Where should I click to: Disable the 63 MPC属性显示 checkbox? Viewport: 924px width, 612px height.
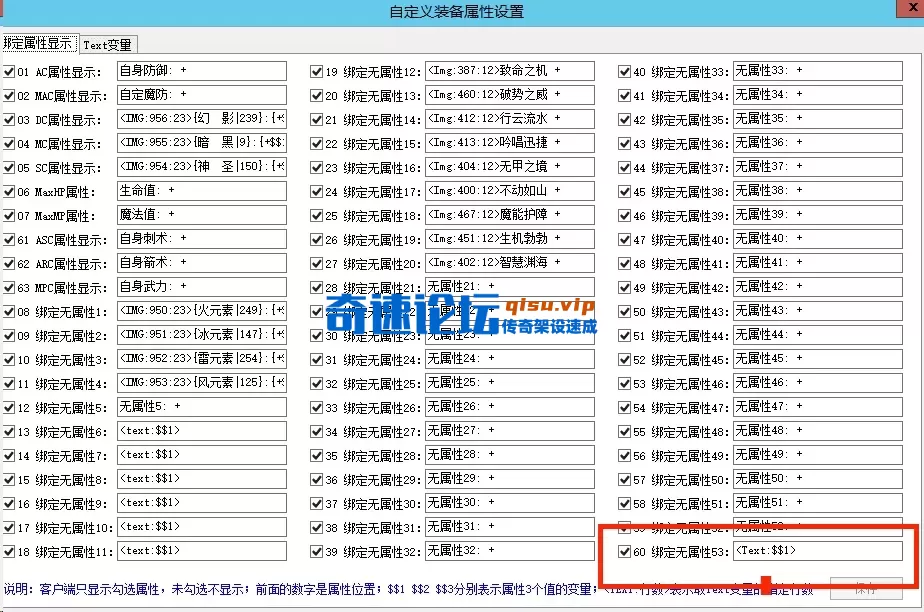point(9,288)
